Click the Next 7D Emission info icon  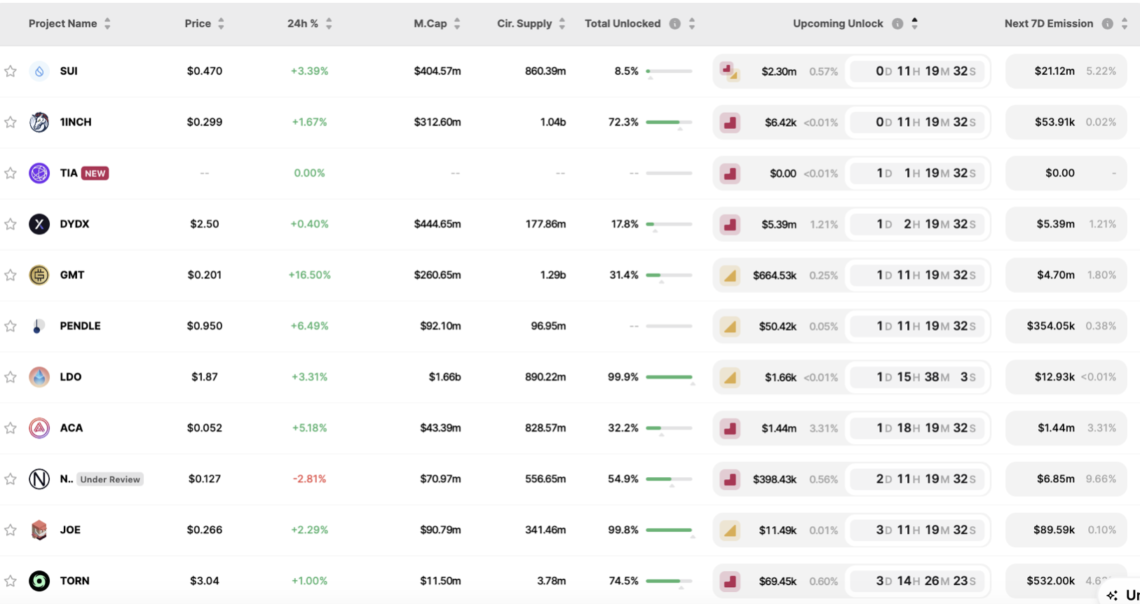click(1107, 24)
